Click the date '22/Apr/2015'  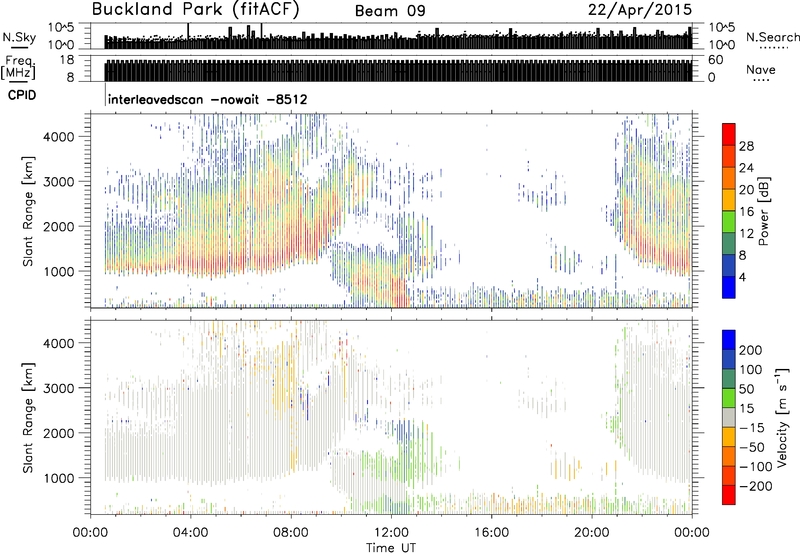(640, 10)
